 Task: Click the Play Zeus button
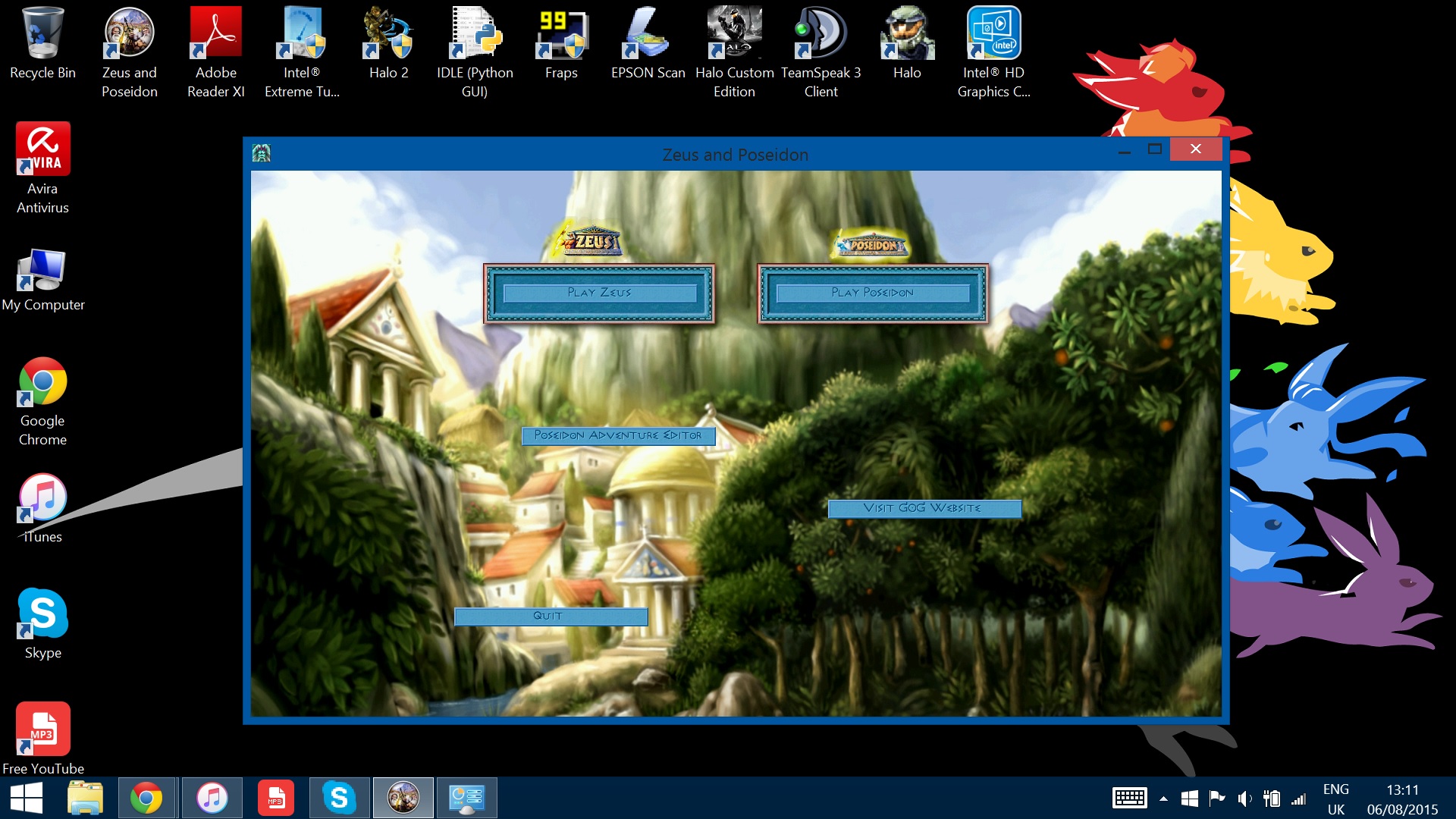pos(599,293)
